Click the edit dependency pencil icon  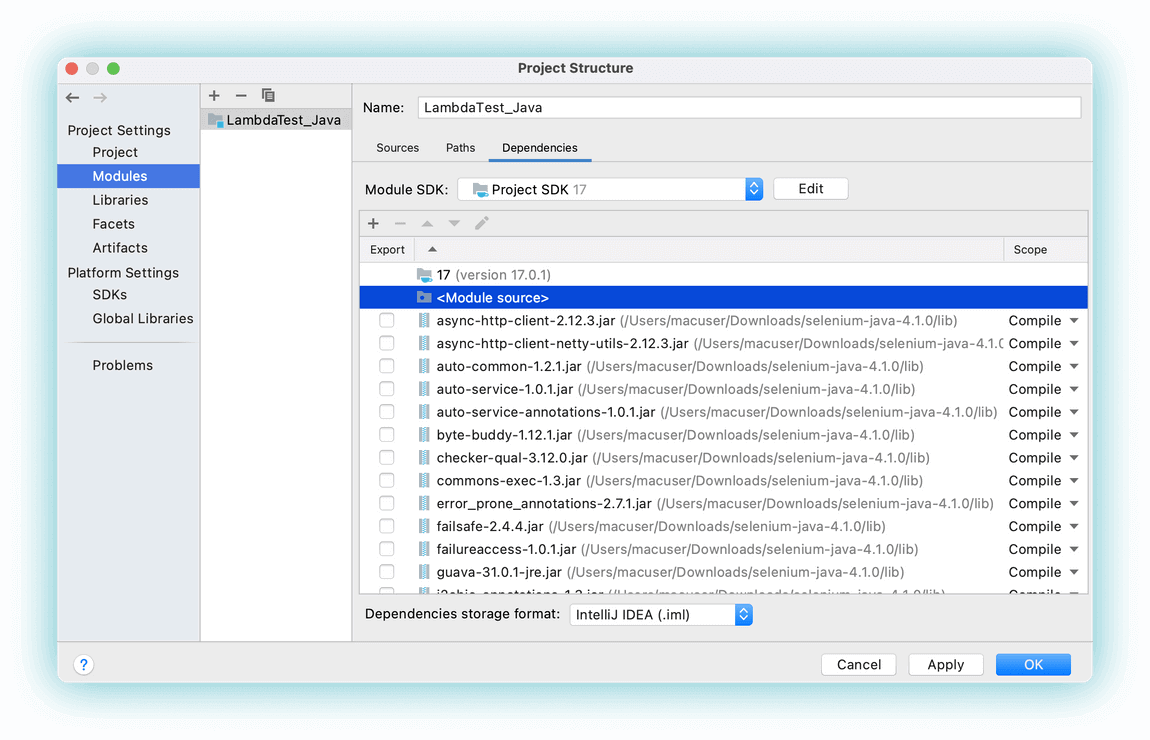coord(482,223)
